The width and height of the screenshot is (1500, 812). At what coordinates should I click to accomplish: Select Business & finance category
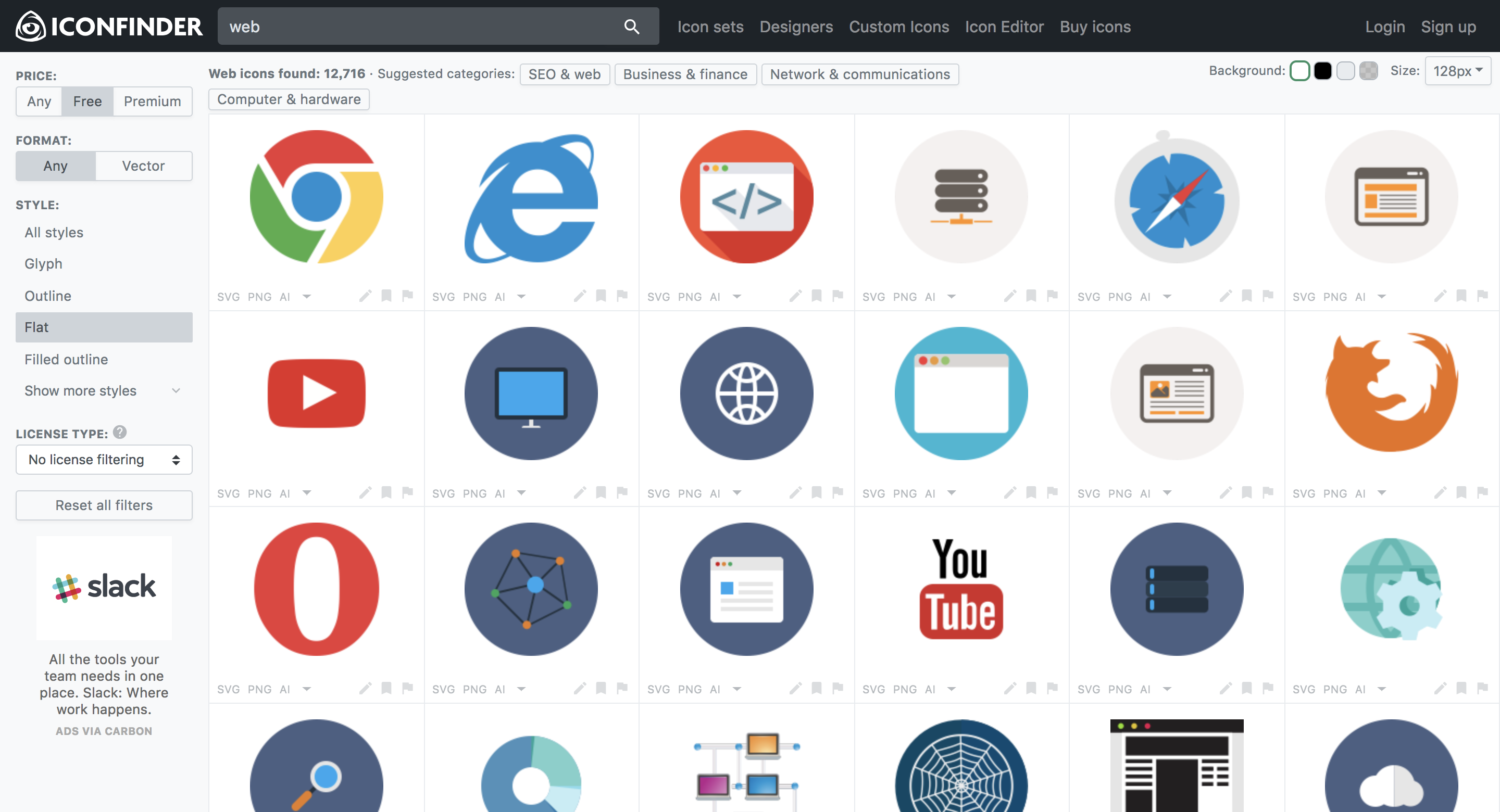pyautogui.click(x=685, y=74)
